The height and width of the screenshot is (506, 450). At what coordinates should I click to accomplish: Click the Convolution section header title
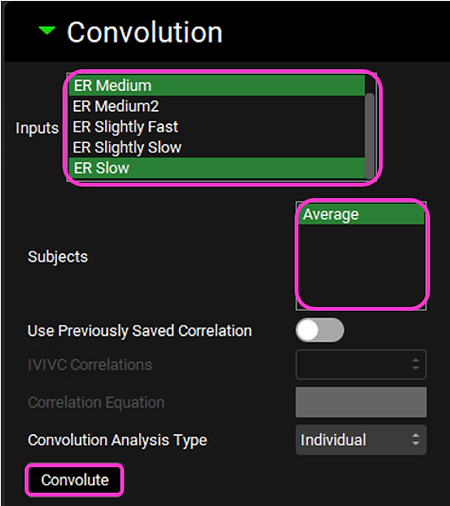point(145,32)
